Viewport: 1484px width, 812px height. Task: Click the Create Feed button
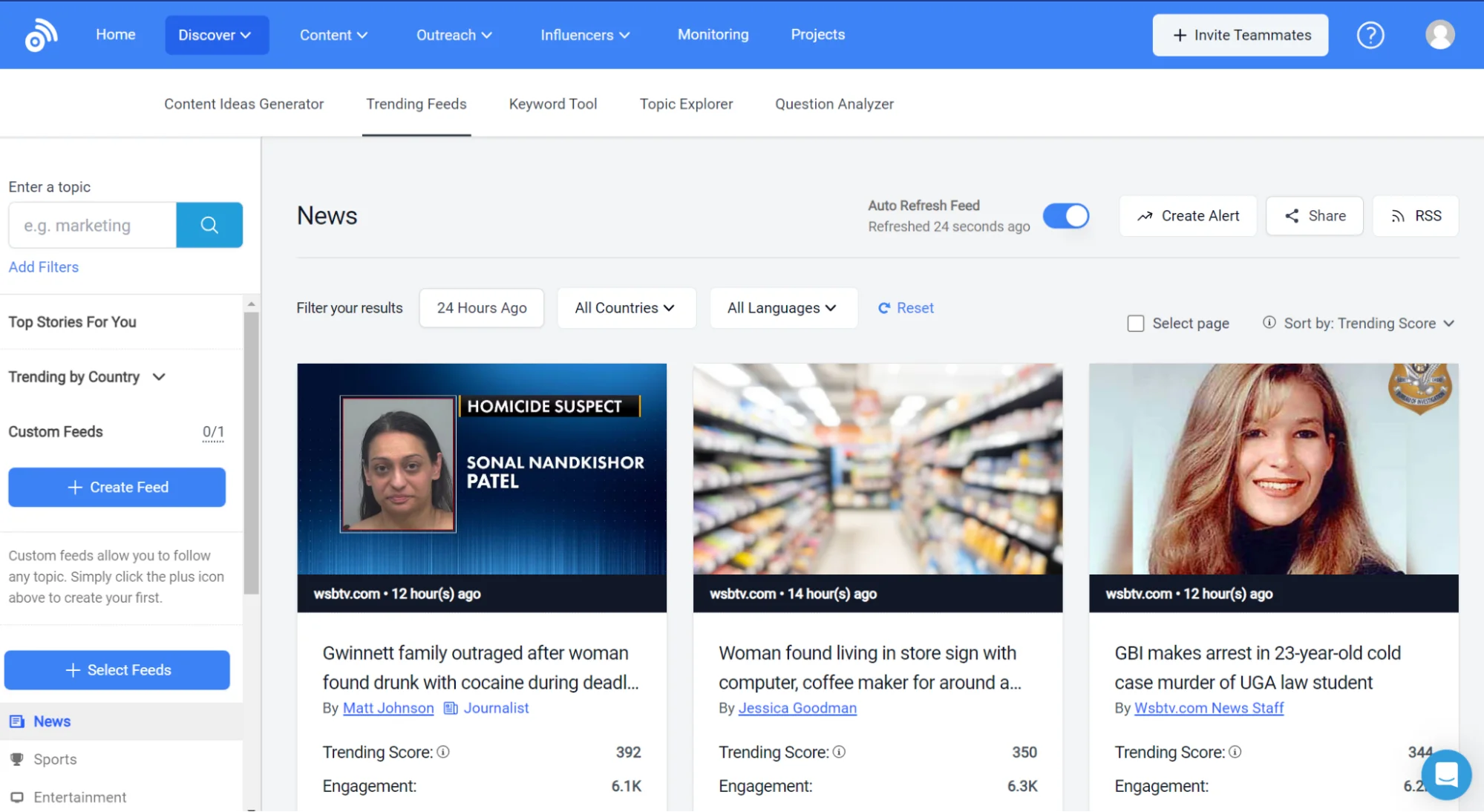[x=117, y=488]
